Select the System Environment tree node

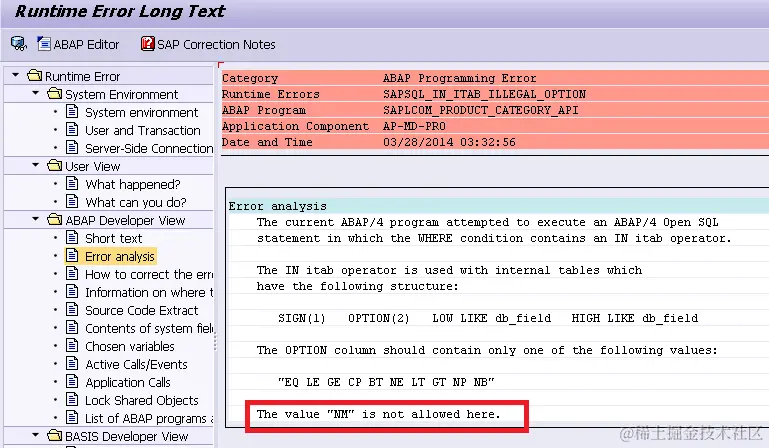tap(122, 94)
